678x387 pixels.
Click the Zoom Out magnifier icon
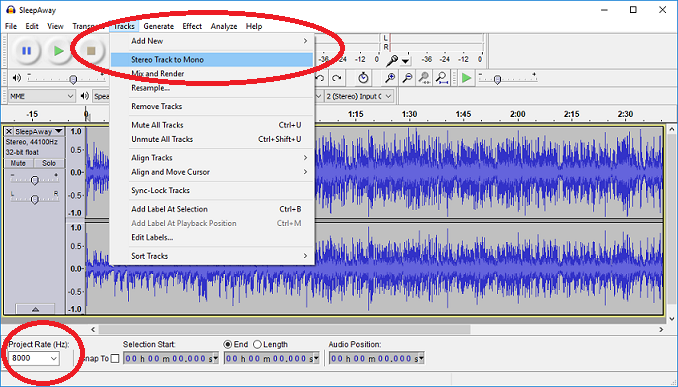pos(407,78)
